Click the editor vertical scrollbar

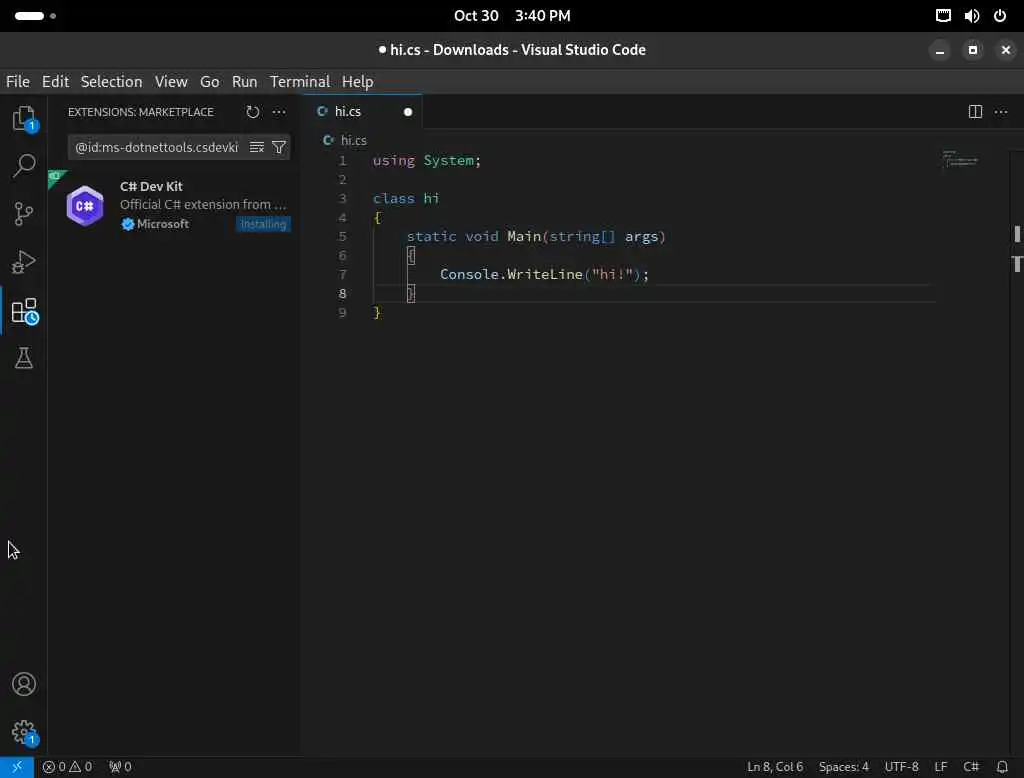pyautogui.click(x=1016, y=451)
